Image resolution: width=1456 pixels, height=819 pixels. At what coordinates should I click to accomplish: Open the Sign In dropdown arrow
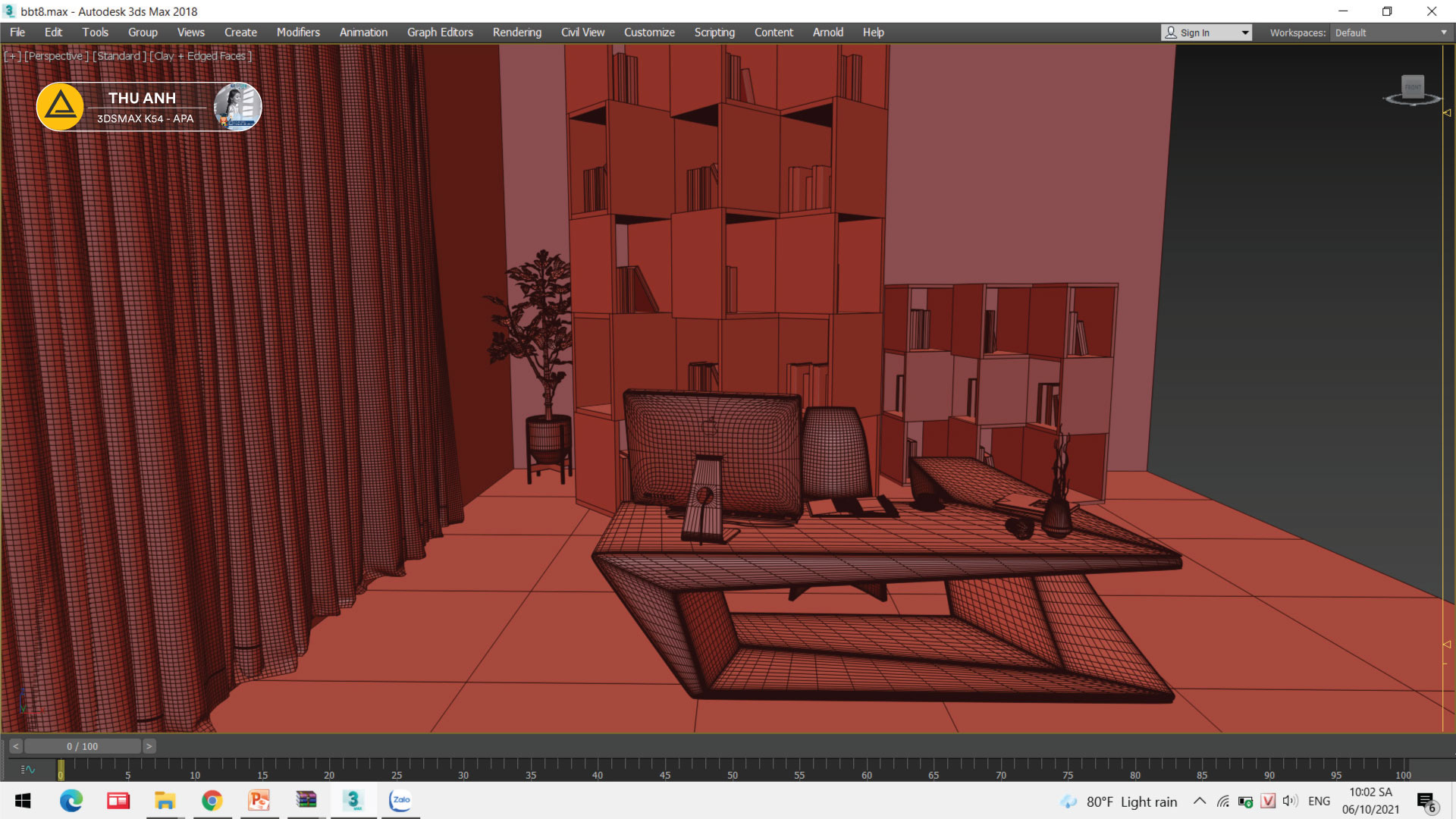pos(1244,33)
